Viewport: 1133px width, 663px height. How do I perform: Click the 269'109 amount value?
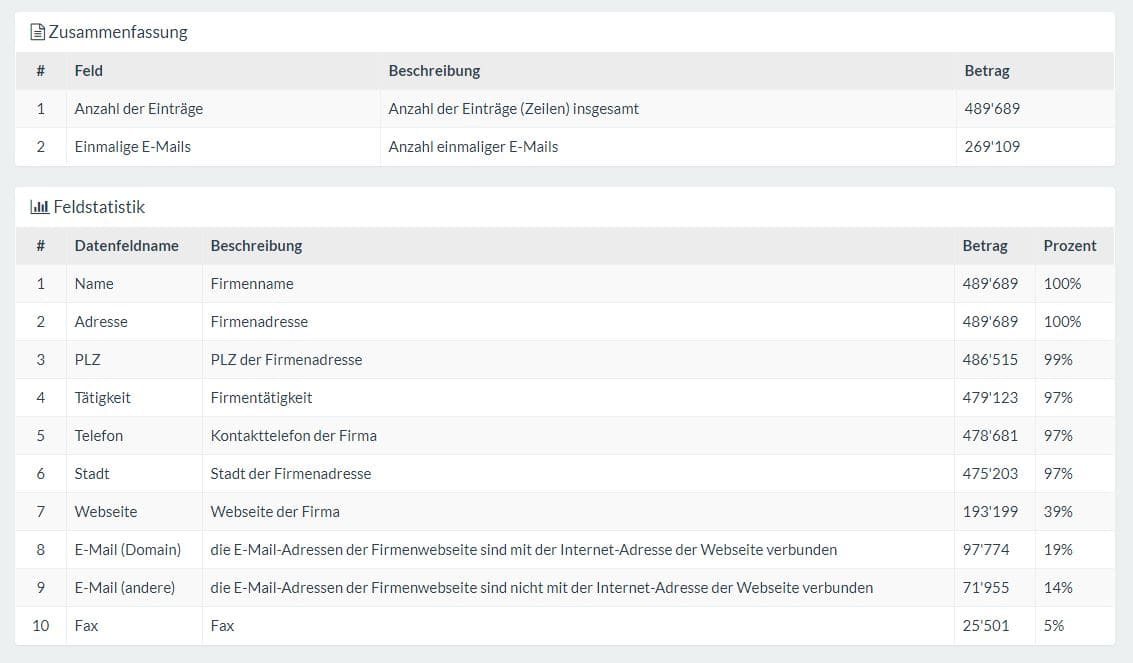click(x=992, y=147)
